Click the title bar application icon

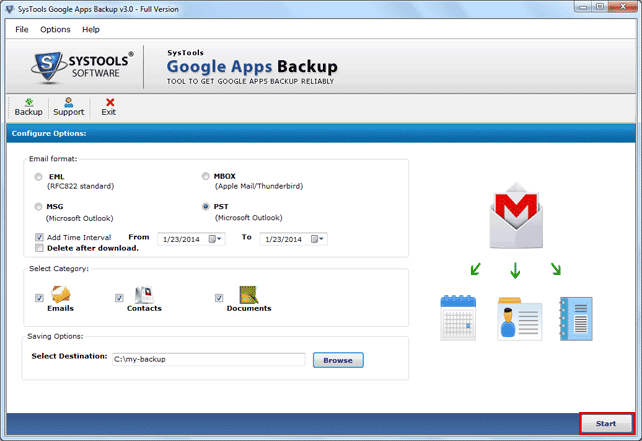tap(10, 9)
